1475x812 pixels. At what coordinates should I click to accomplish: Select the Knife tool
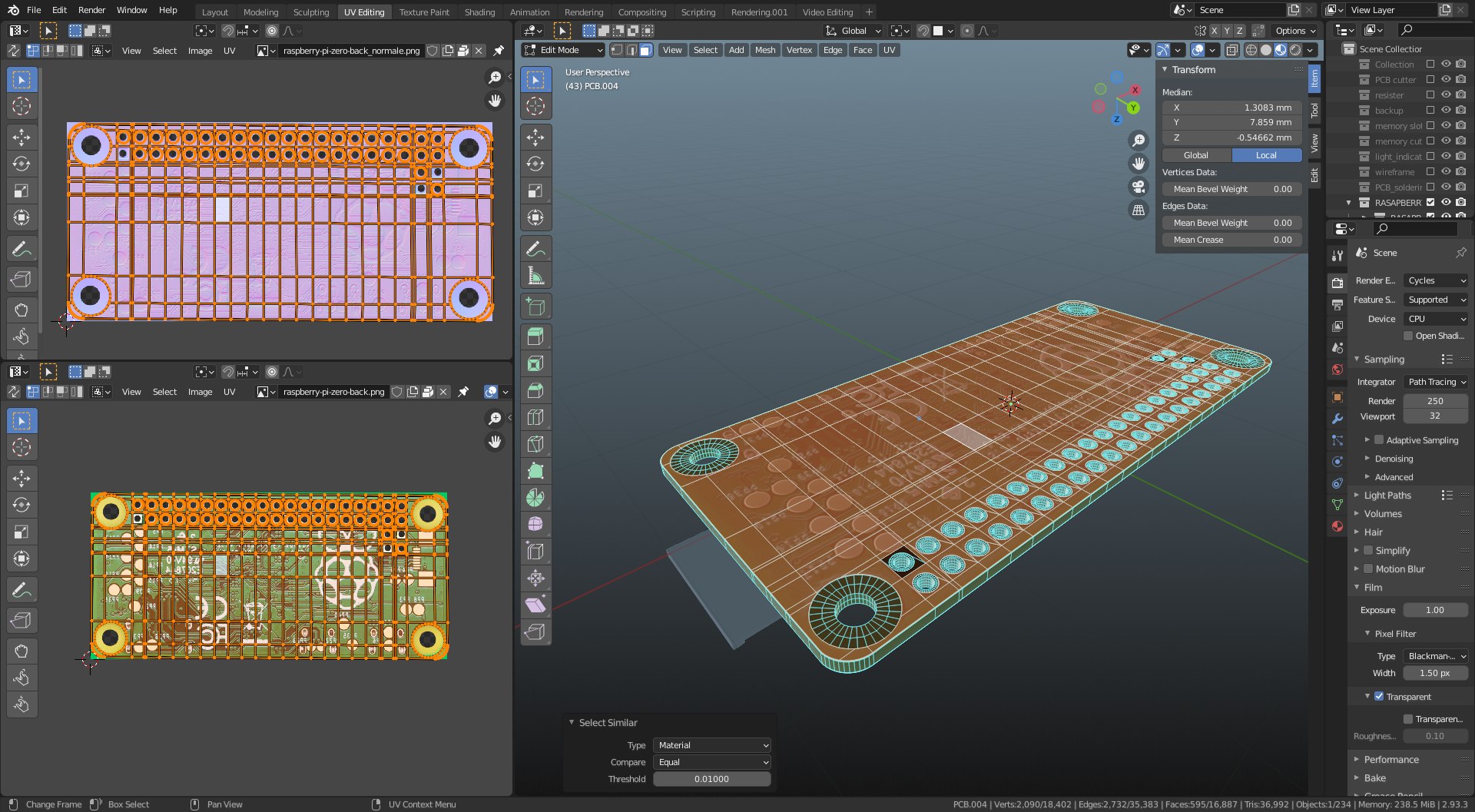[x=535, y=444]
